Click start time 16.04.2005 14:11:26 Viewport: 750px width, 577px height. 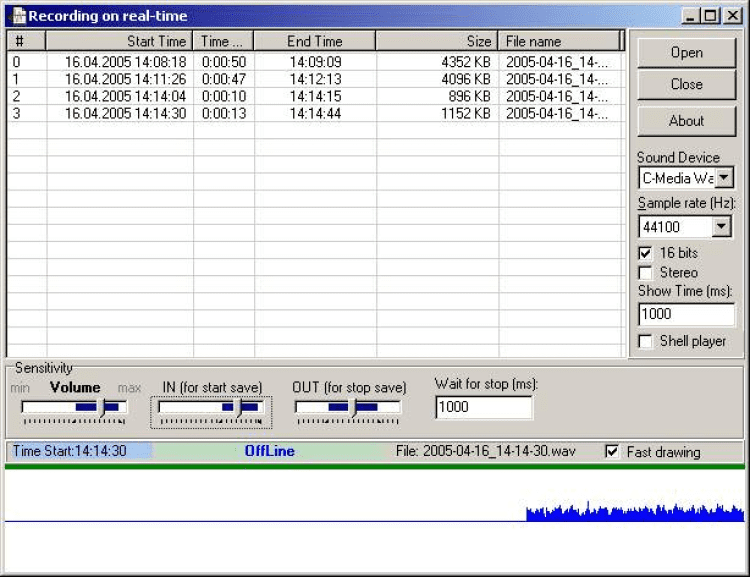(x=125, y=79)
